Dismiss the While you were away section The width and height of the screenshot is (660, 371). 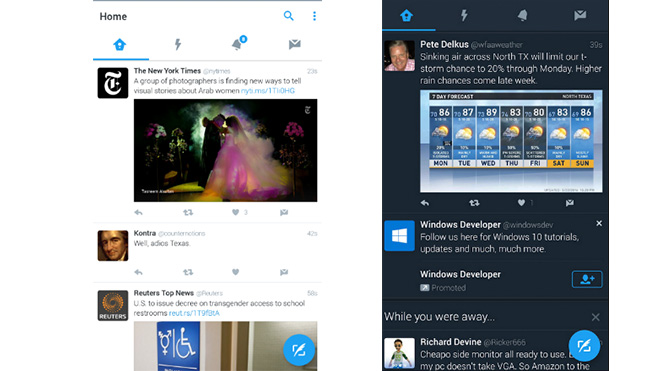(x=595, y=317)
